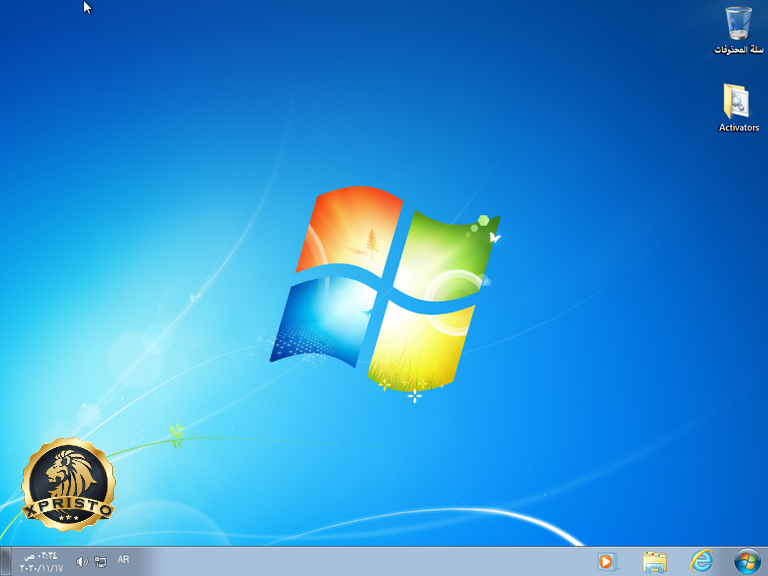
Task: Click the 'Activators' text label
Action: pos(739,127)
